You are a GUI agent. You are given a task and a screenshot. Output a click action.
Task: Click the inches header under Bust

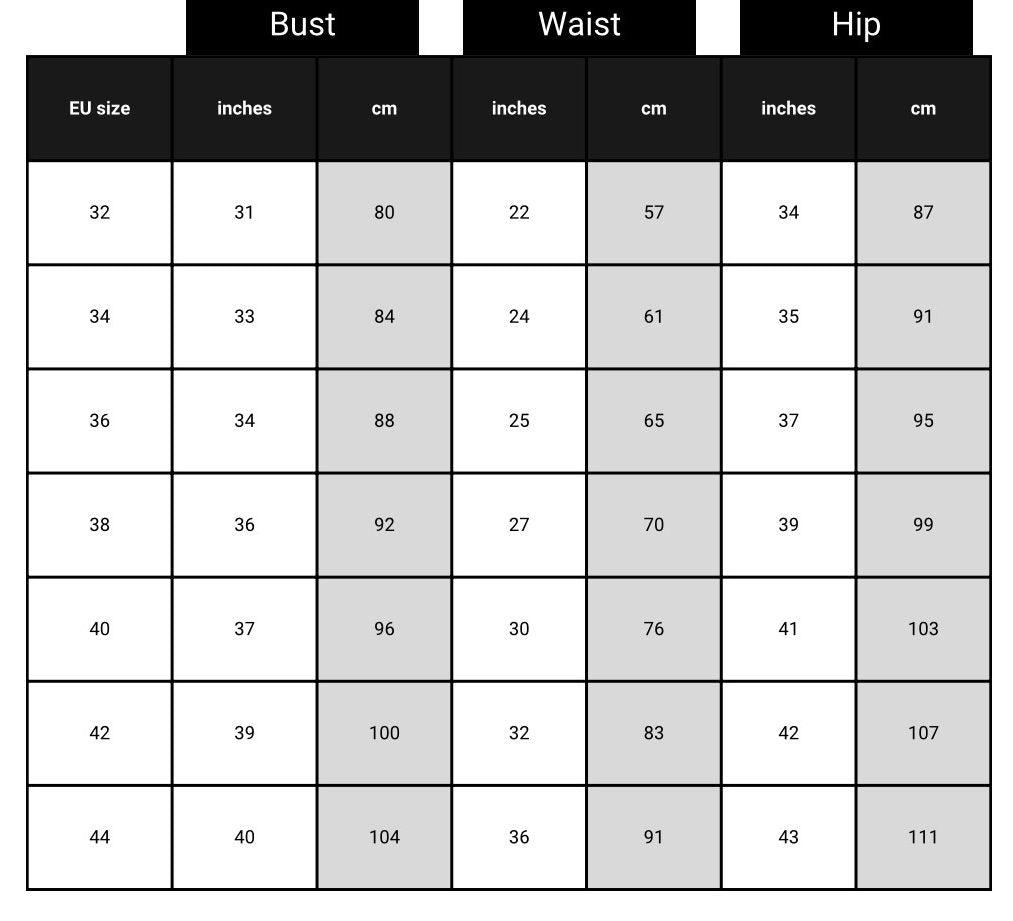pyautogui.click(x=244, y=108)
